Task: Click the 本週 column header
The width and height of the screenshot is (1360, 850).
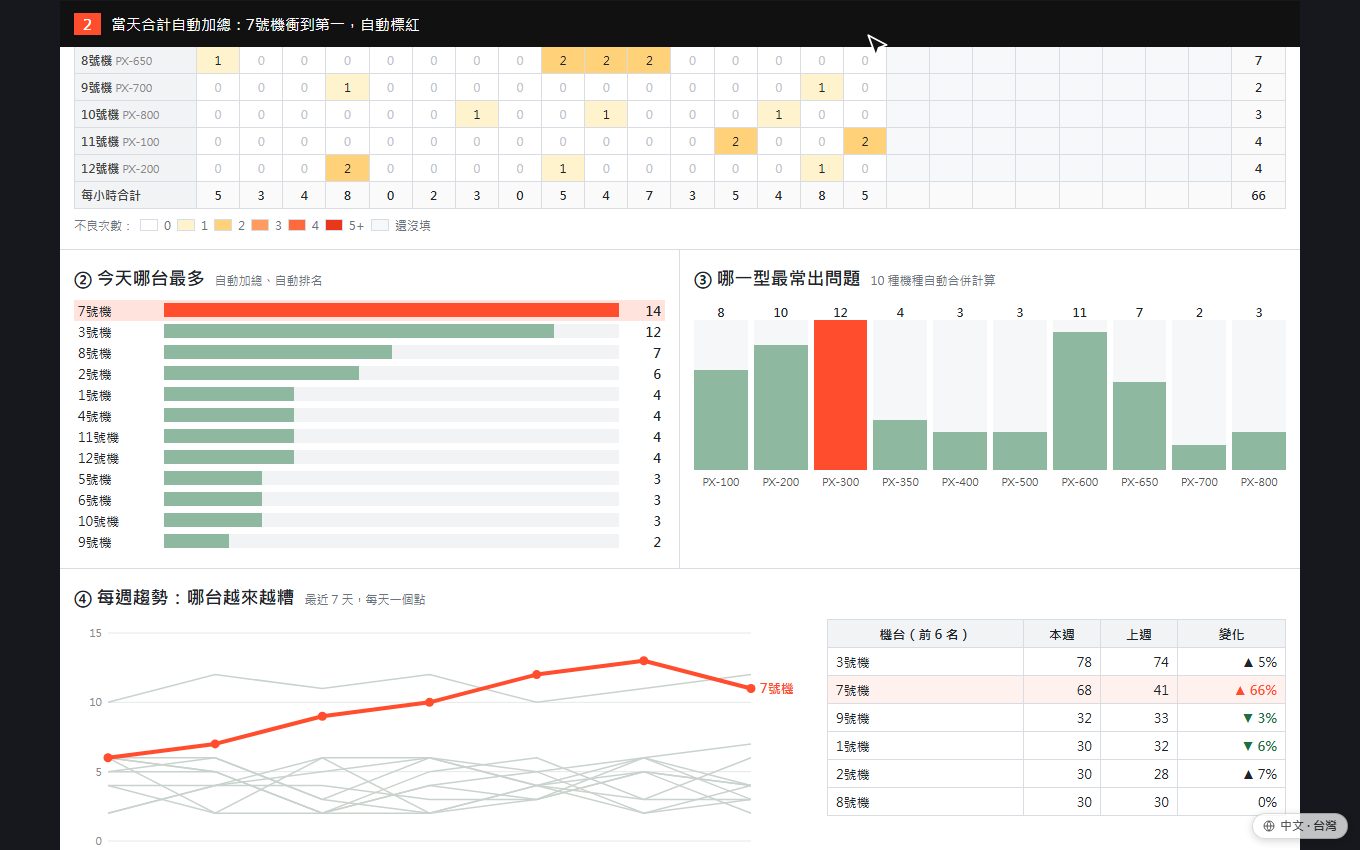Action: coord(1062,634)
